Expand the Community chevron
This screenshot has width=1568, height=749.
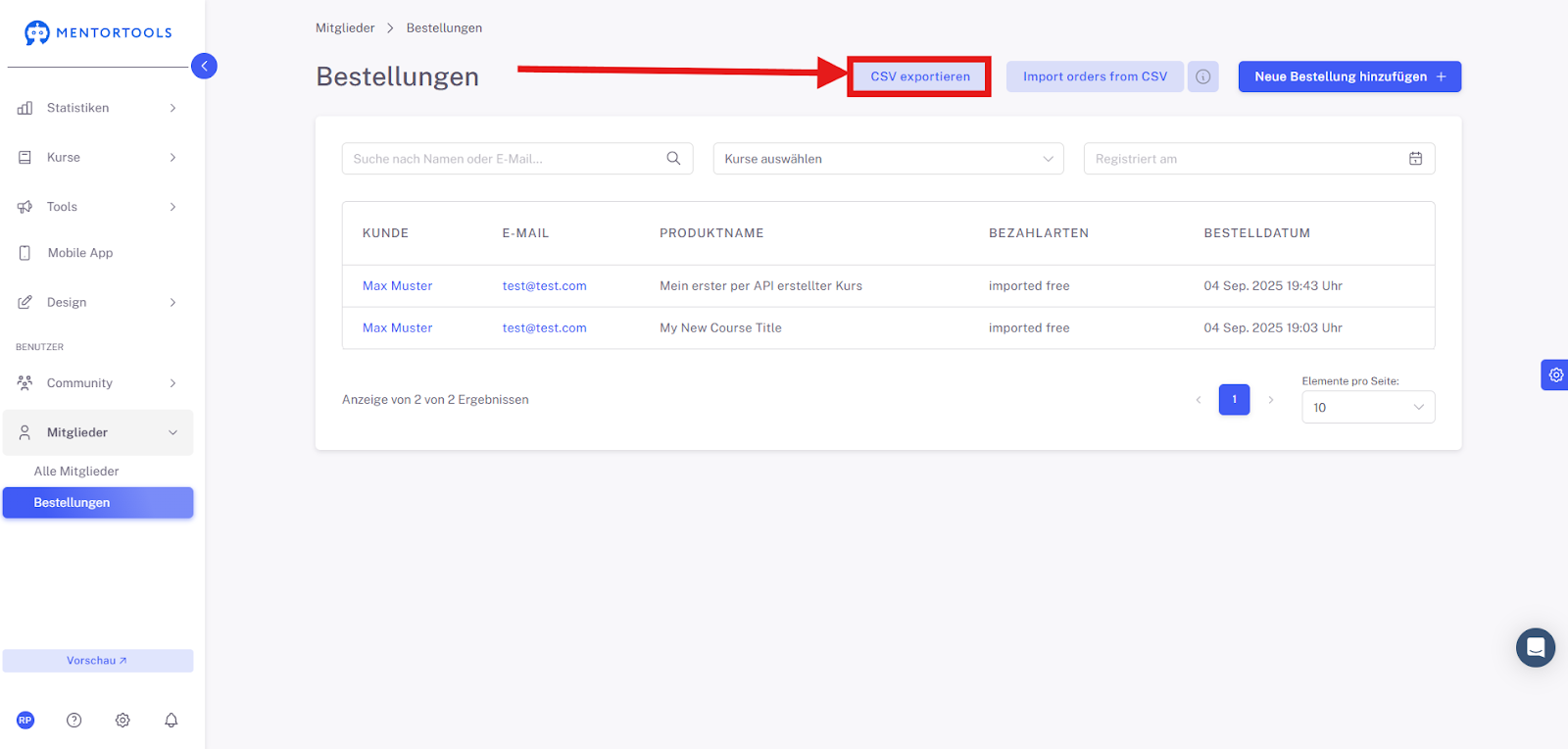point(172,383)
